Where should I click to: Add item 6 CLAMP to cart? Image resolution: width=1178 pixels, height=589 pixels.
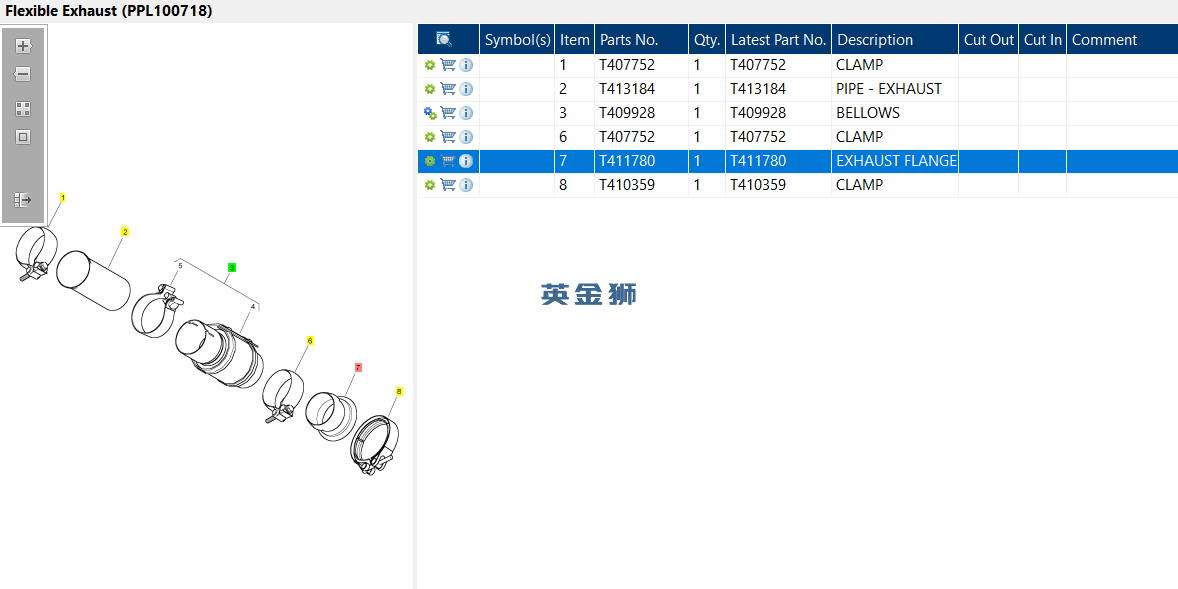448,137
